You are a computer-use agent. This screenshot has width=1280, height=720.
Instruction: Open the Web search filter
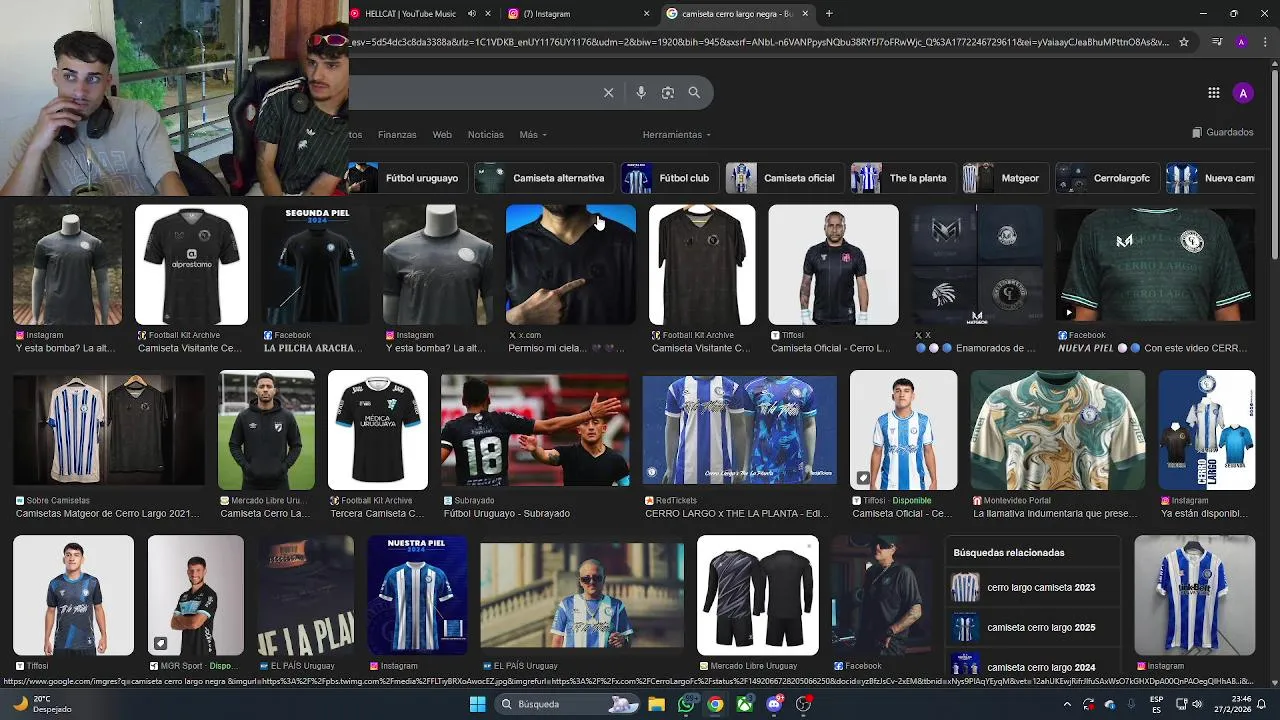[442, 135]
